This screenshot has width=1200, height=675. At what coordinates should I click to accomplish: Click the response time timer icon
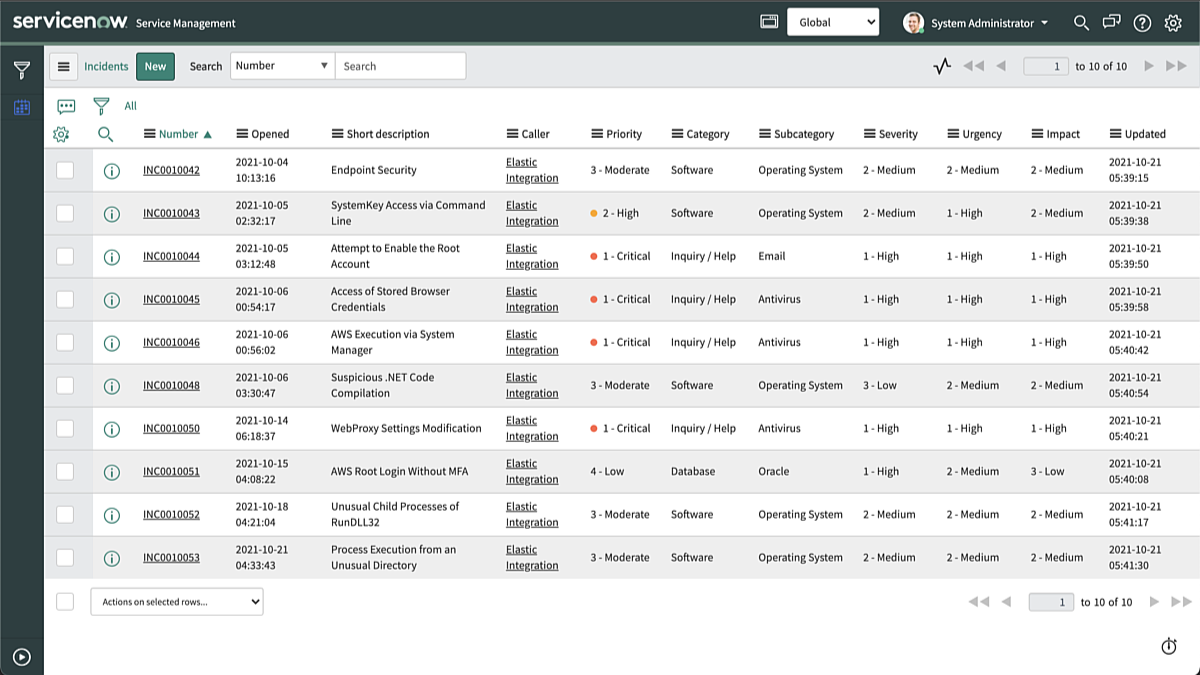[1168, 646]
